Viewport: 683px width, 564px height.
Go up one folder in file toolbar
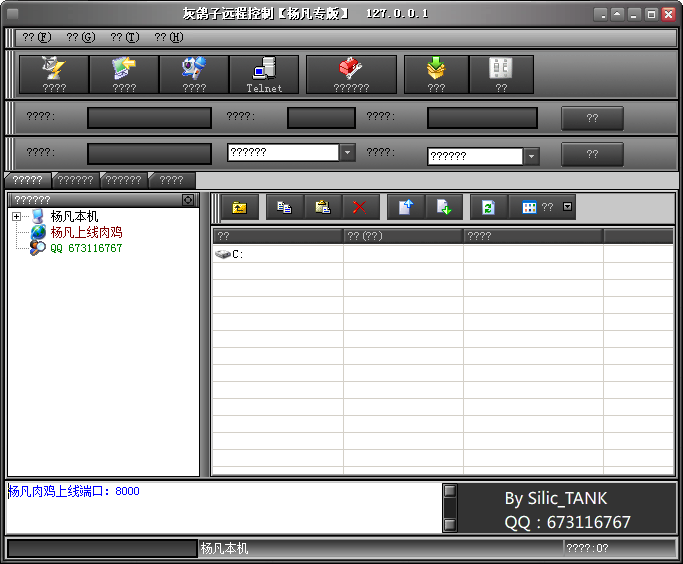(x=239, y=208)
